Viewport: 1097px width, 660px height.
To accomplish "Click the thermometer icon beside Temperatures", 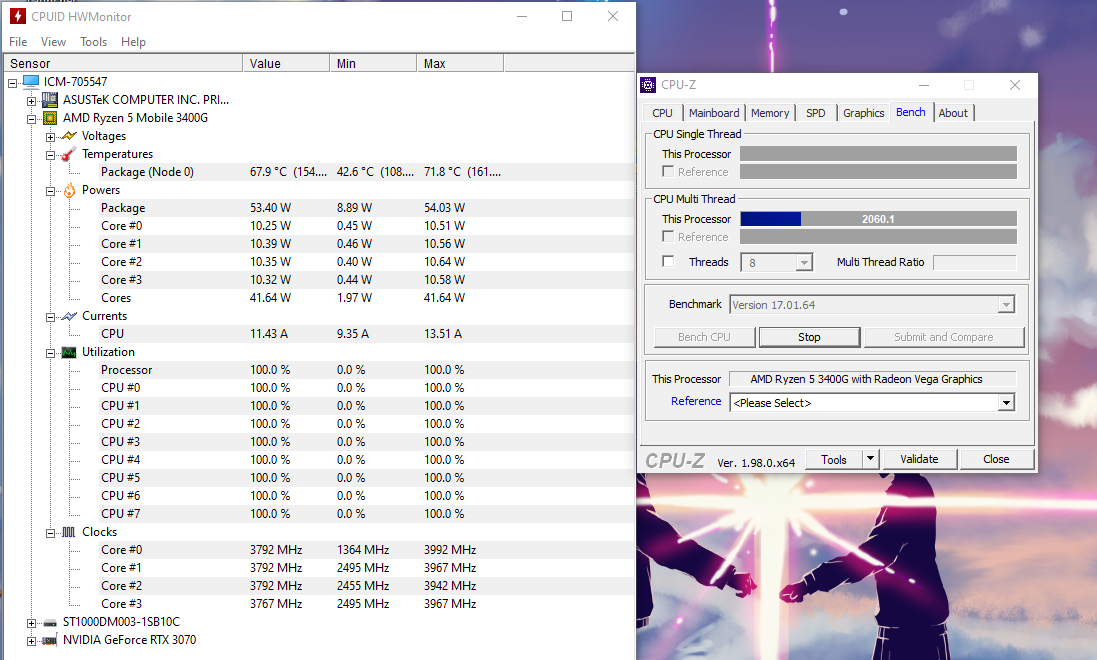I will point(69,154).
